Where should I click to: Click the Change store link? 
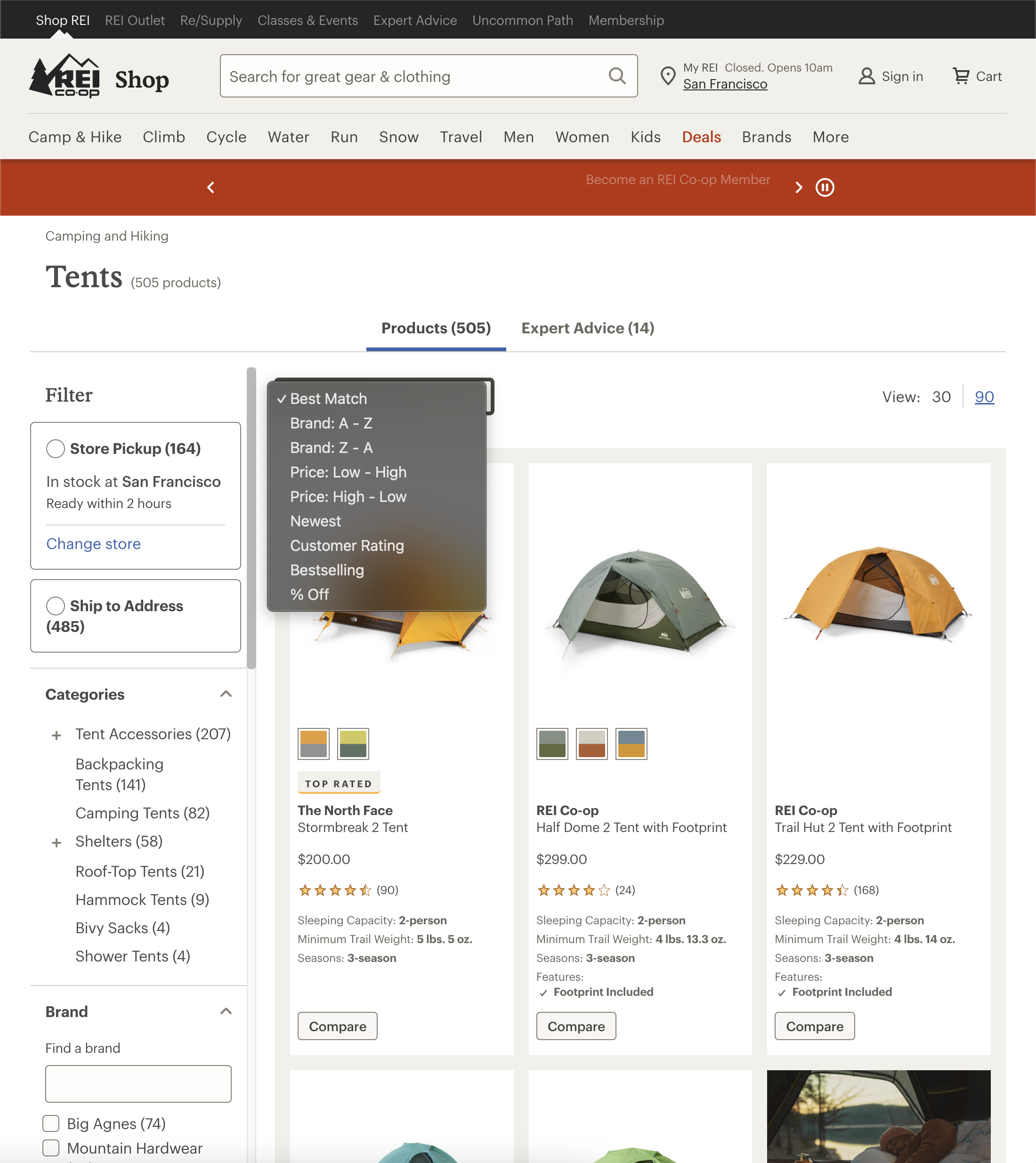click(x=93, y=544)
